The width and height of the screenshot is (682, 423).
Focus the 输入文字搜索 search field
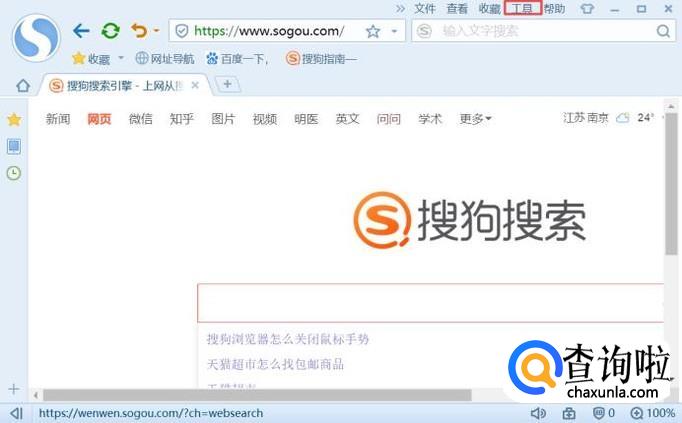pos(544,31)
